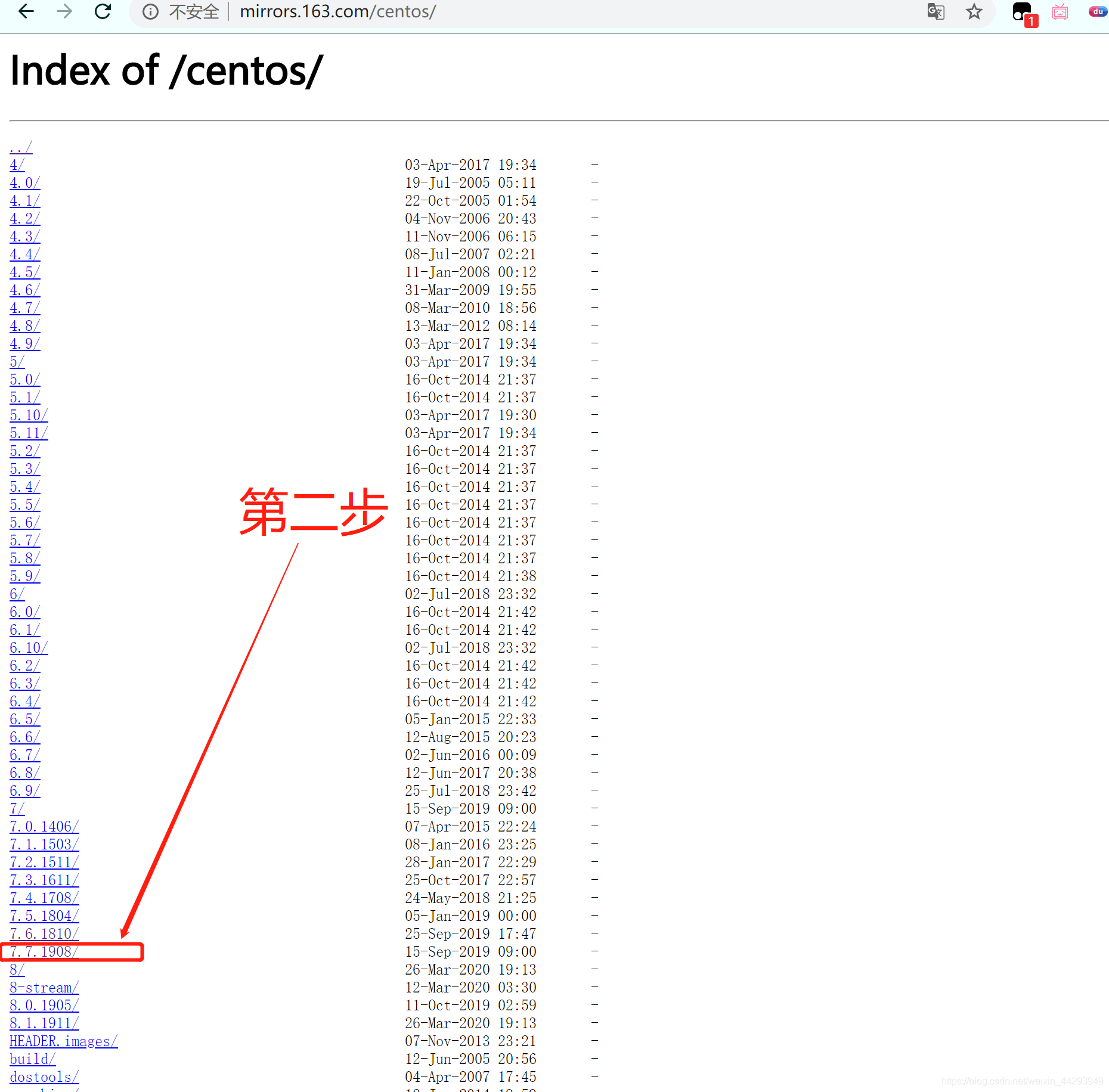The height and width of the screenshot is (1092, 1109).
Task: Open the 6.2/ directory
Action: 25,665
